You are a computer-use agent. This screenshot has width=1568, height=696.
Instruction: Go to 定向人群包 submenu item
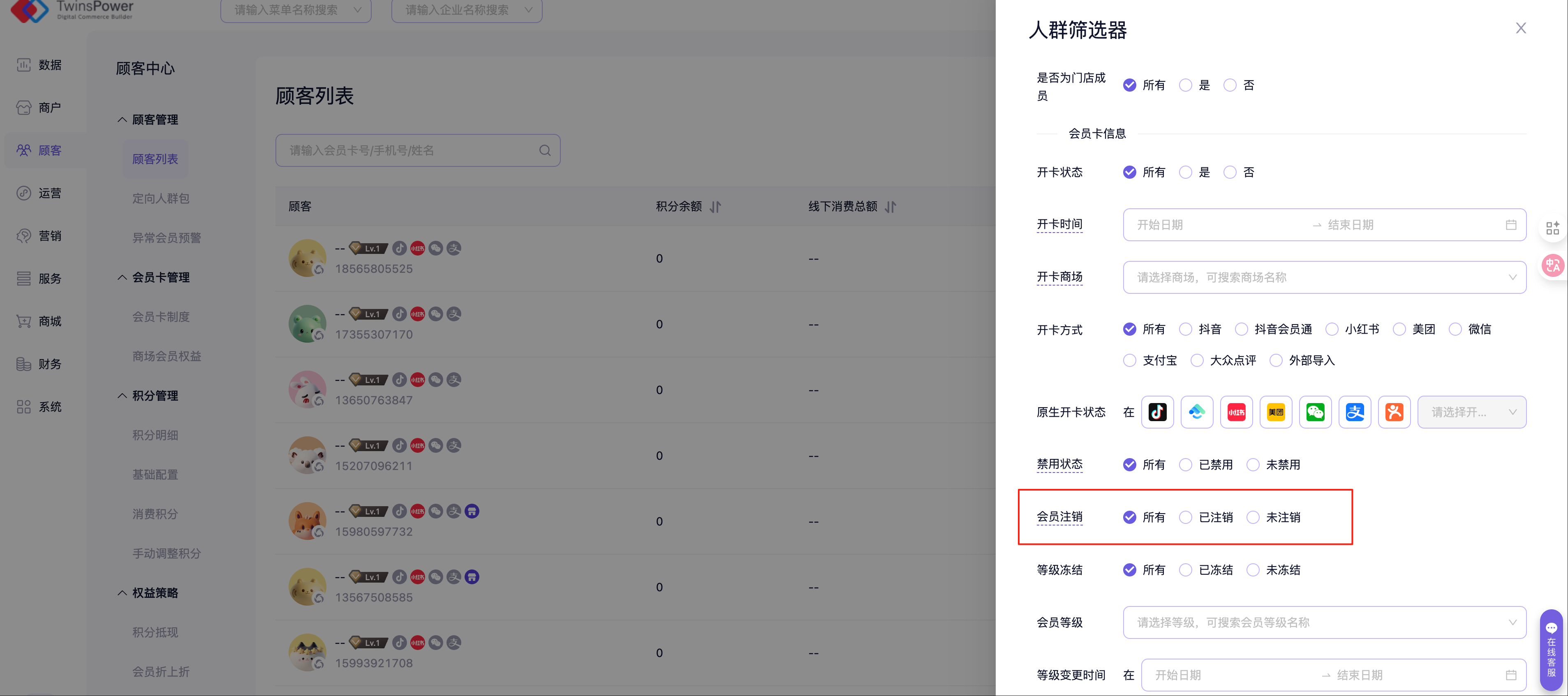point(161,198)
